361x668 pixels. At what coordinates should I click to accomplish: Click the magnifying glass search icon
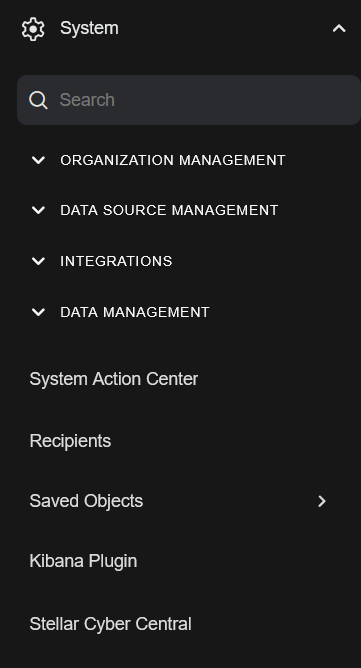coord(38,101)
